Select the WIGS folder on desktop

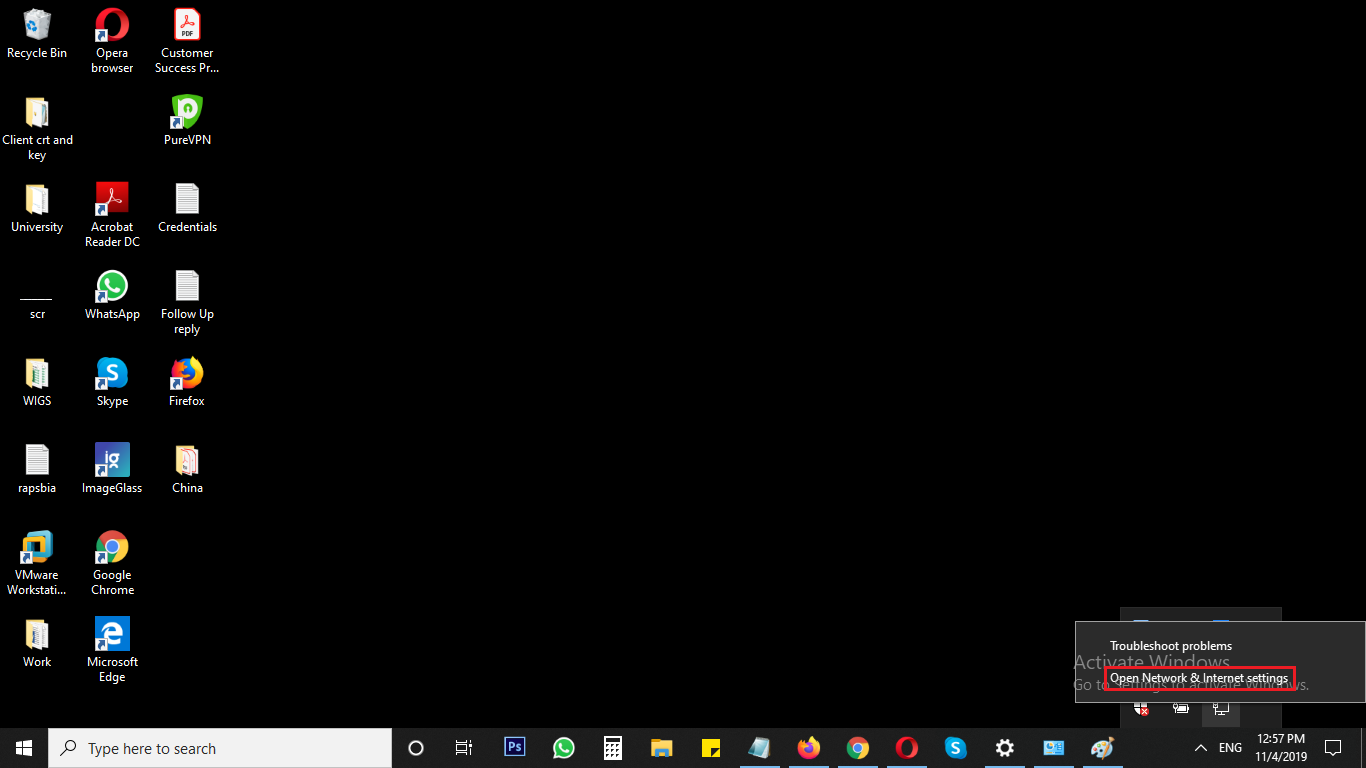[x=37, y=382]
